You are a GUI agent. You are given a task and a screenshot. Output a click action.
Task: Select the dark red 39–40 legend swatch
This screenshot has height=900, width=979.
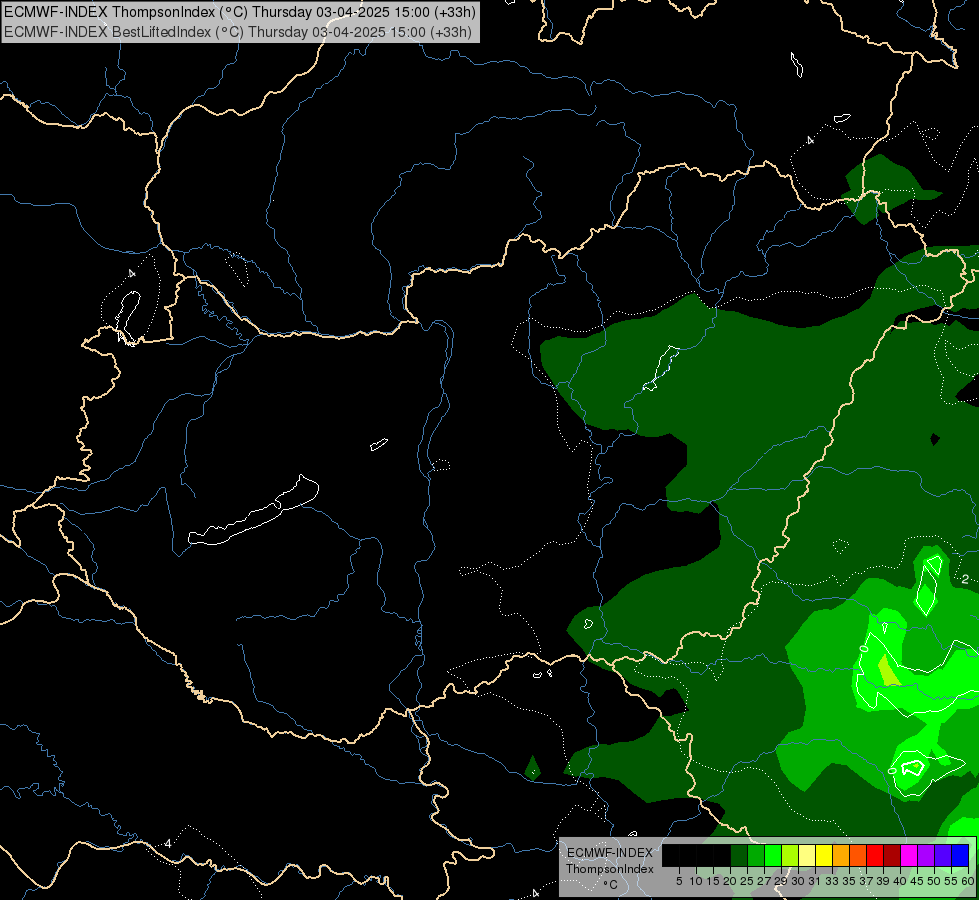click(x=892, y=855)
